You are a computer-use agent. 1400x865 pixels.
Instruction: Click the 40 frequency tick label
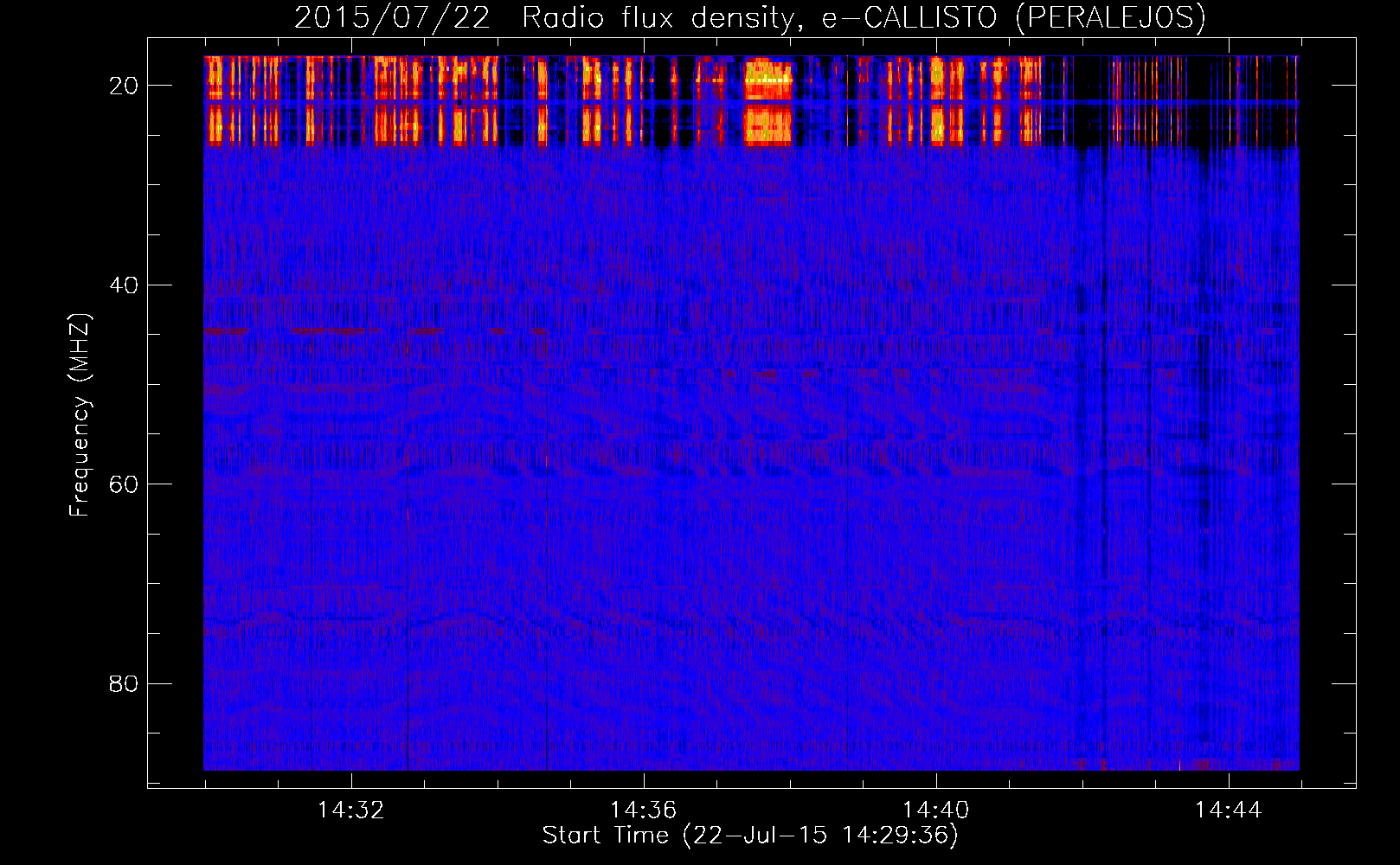(x=124, y=285)
